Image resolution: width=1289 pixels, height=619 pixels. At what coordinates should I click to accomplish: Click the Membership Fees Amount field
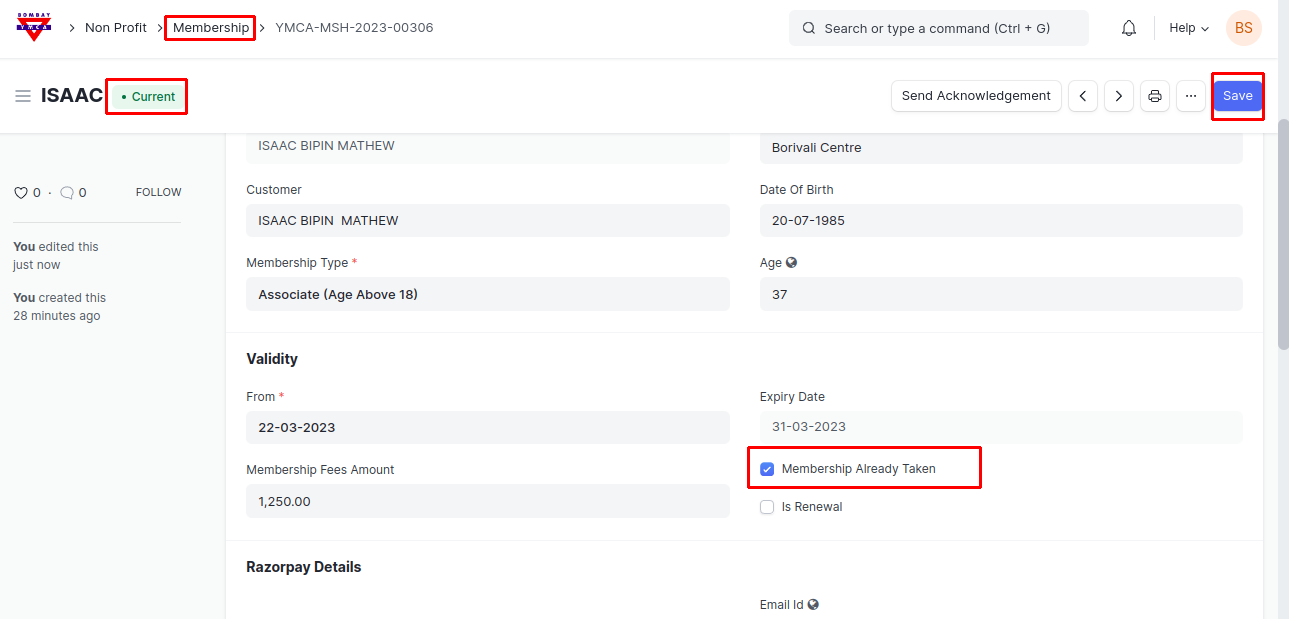coord(487,501)
